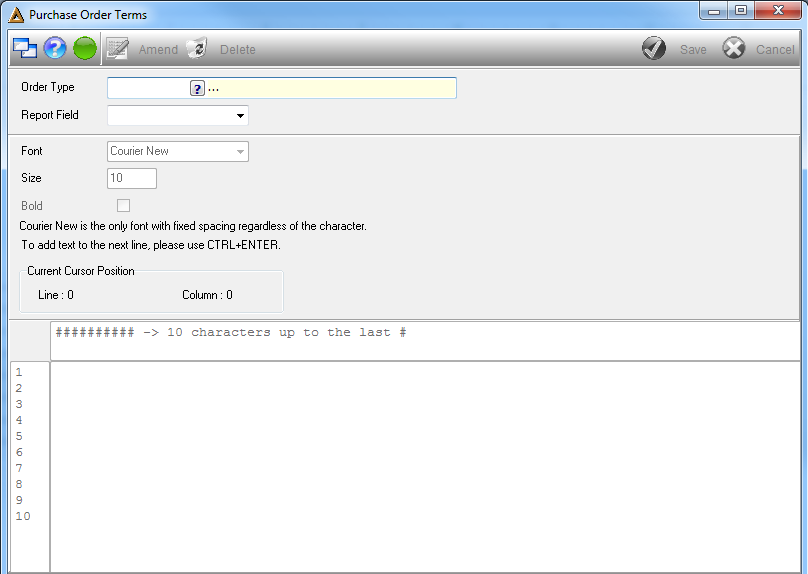Open Order Type lookup question mark button

click(x=197, y=89)
